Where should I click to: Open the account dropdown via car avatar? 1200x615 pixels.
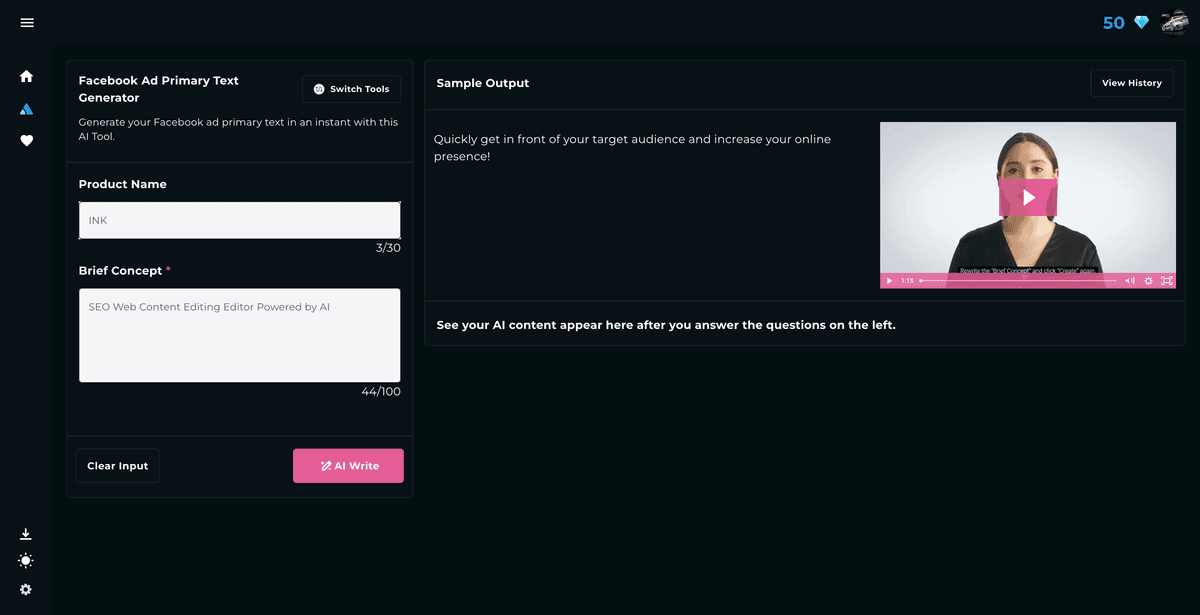tap(1176, 22)
